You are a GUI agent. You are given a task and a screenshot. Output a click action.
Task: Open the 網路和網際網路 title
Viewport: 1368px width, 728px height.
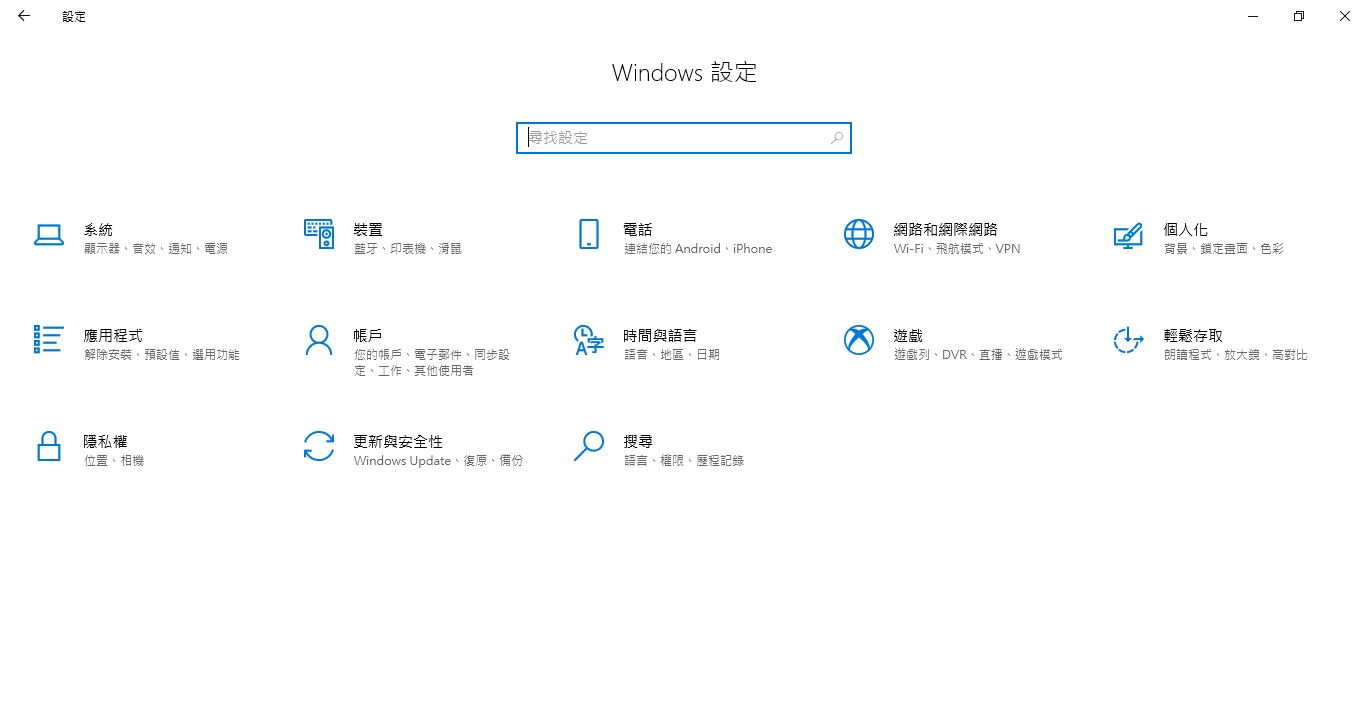click(x=946, y=230)
